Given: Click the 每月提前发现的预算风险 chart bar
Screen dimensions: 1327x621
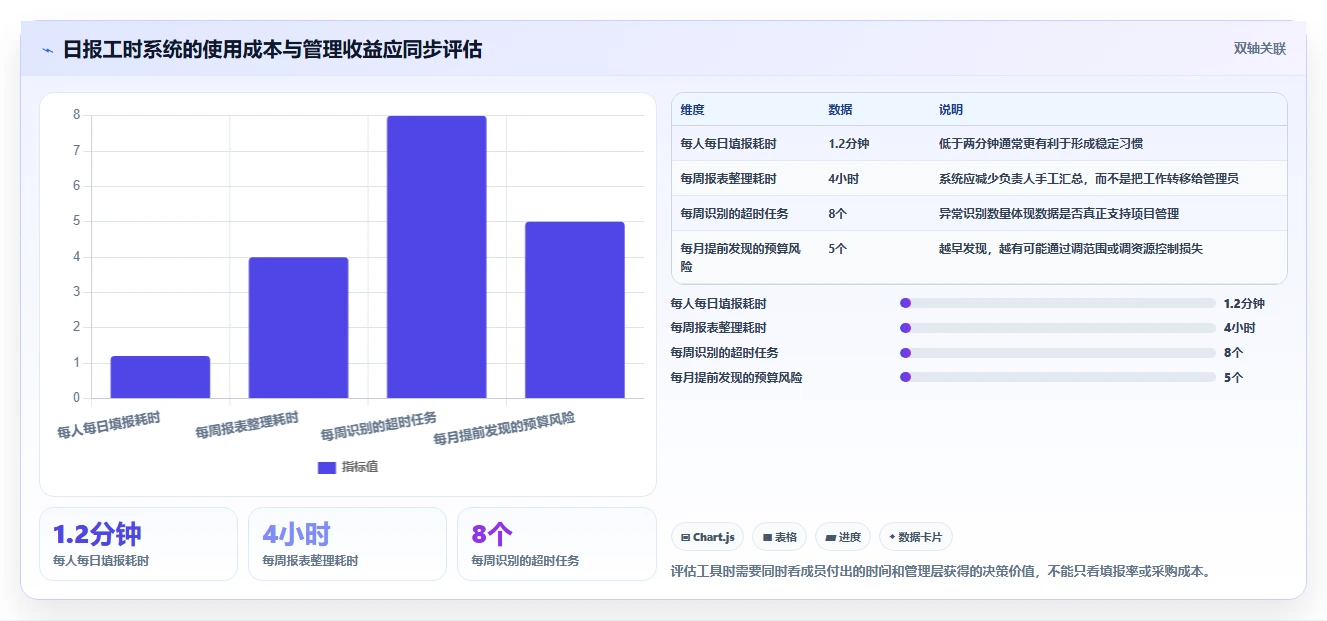Looking at the screenshot, I should 575,310.
